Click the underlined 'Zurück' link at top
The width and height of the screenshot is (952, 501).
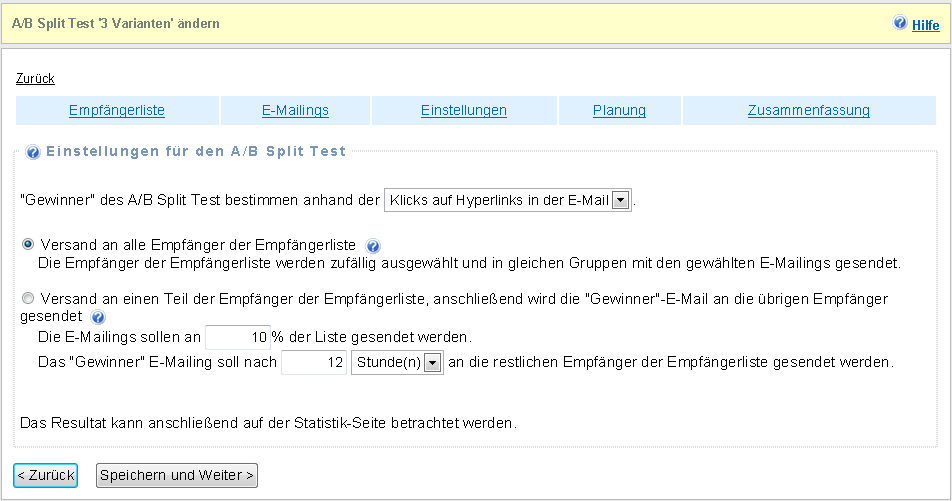tap(35, 78)
